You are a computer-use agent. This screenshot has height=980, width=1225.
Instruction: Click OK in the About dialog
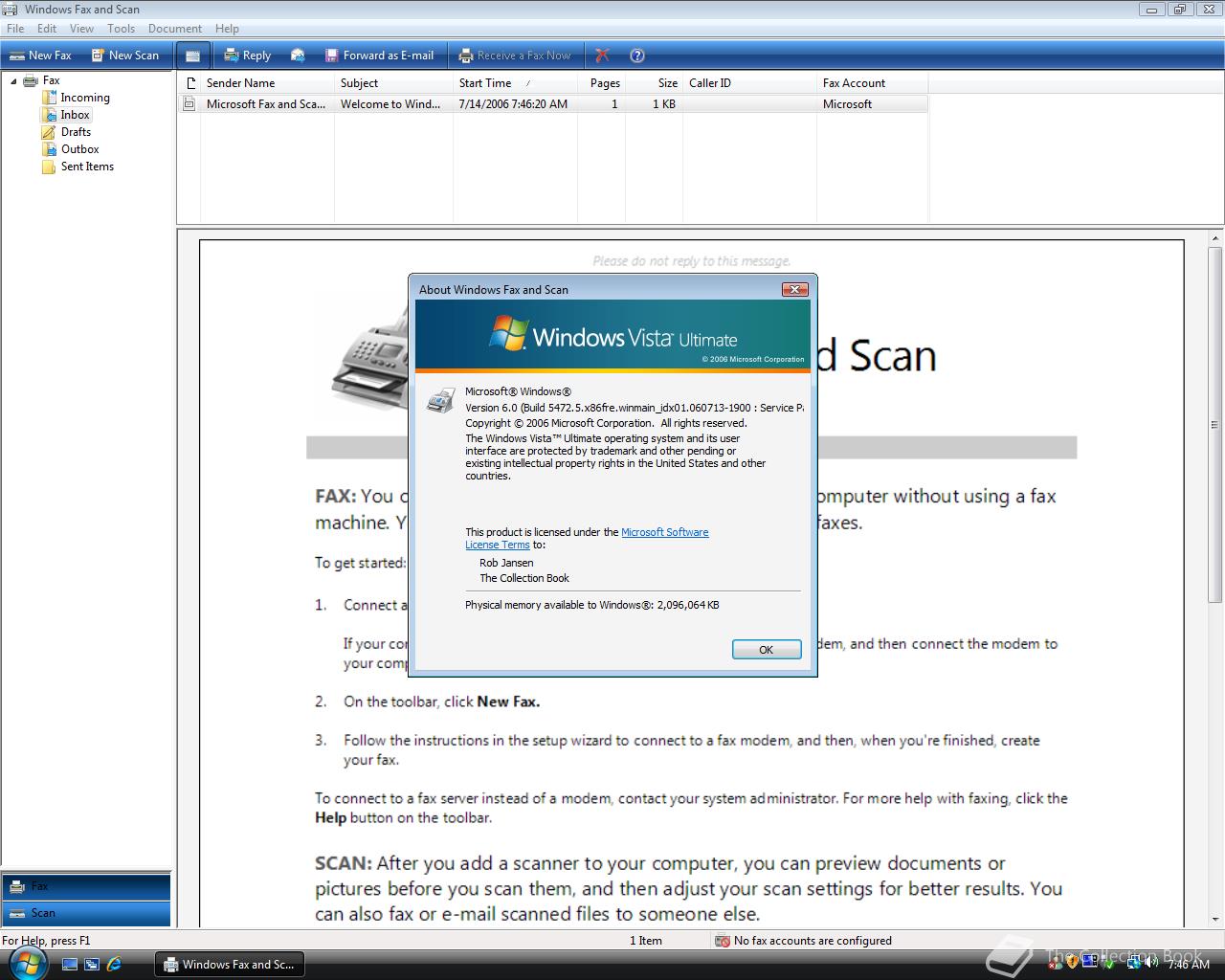766,650
